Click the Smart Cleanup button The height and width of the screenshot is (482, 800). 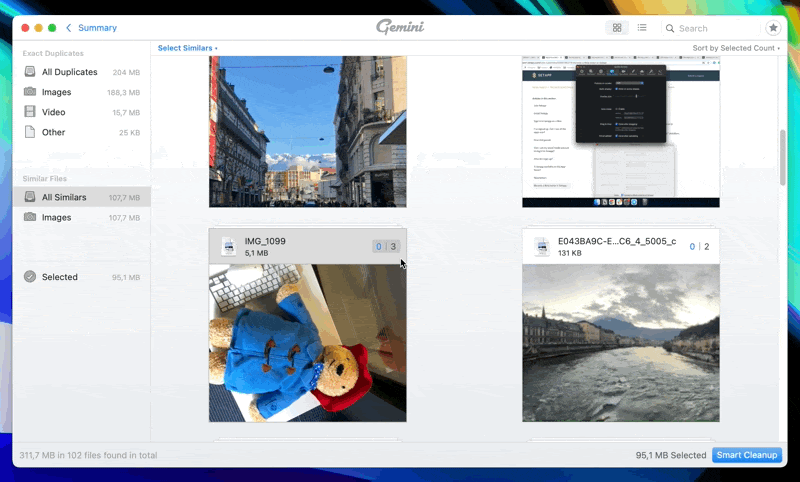coord(746,455)
